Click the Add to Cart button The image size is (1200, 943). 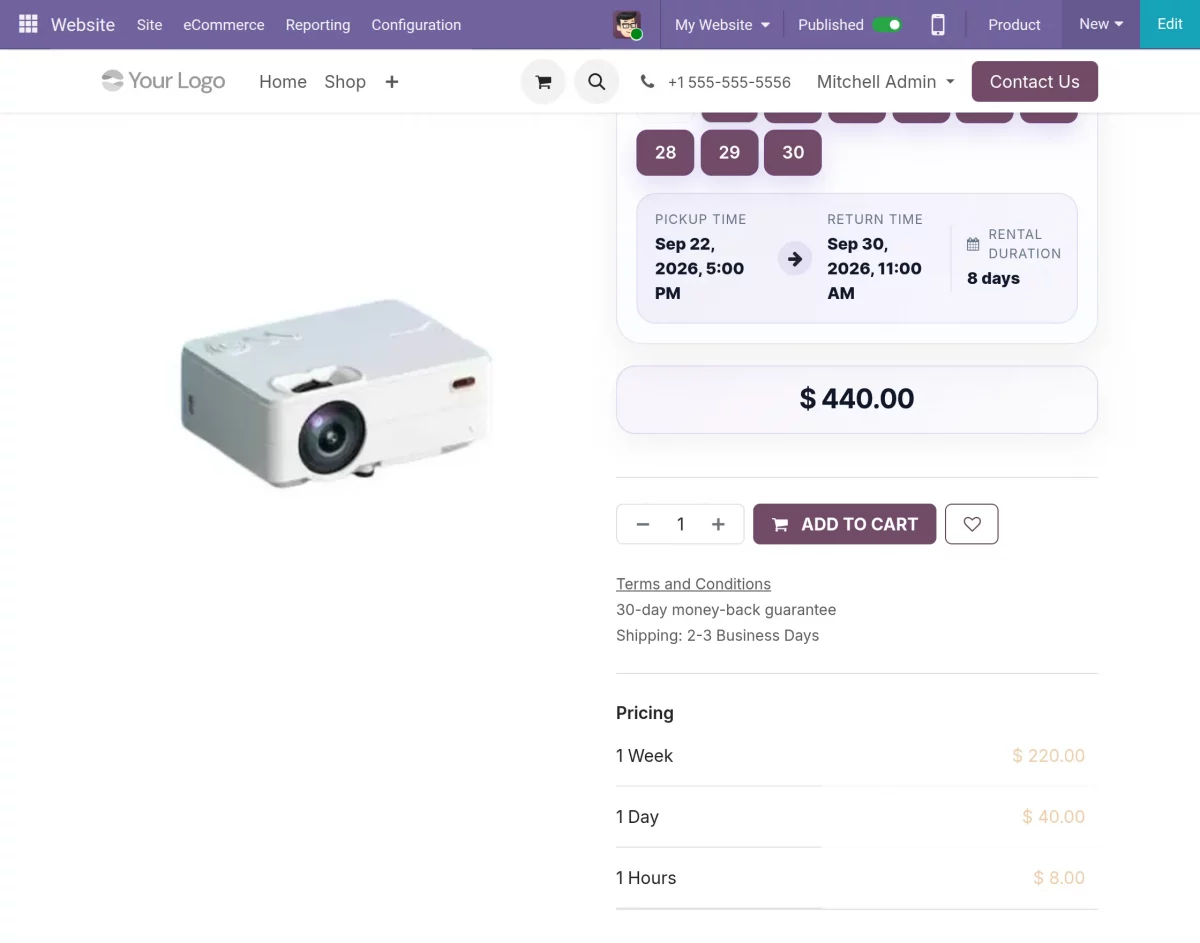click(845, 524)
